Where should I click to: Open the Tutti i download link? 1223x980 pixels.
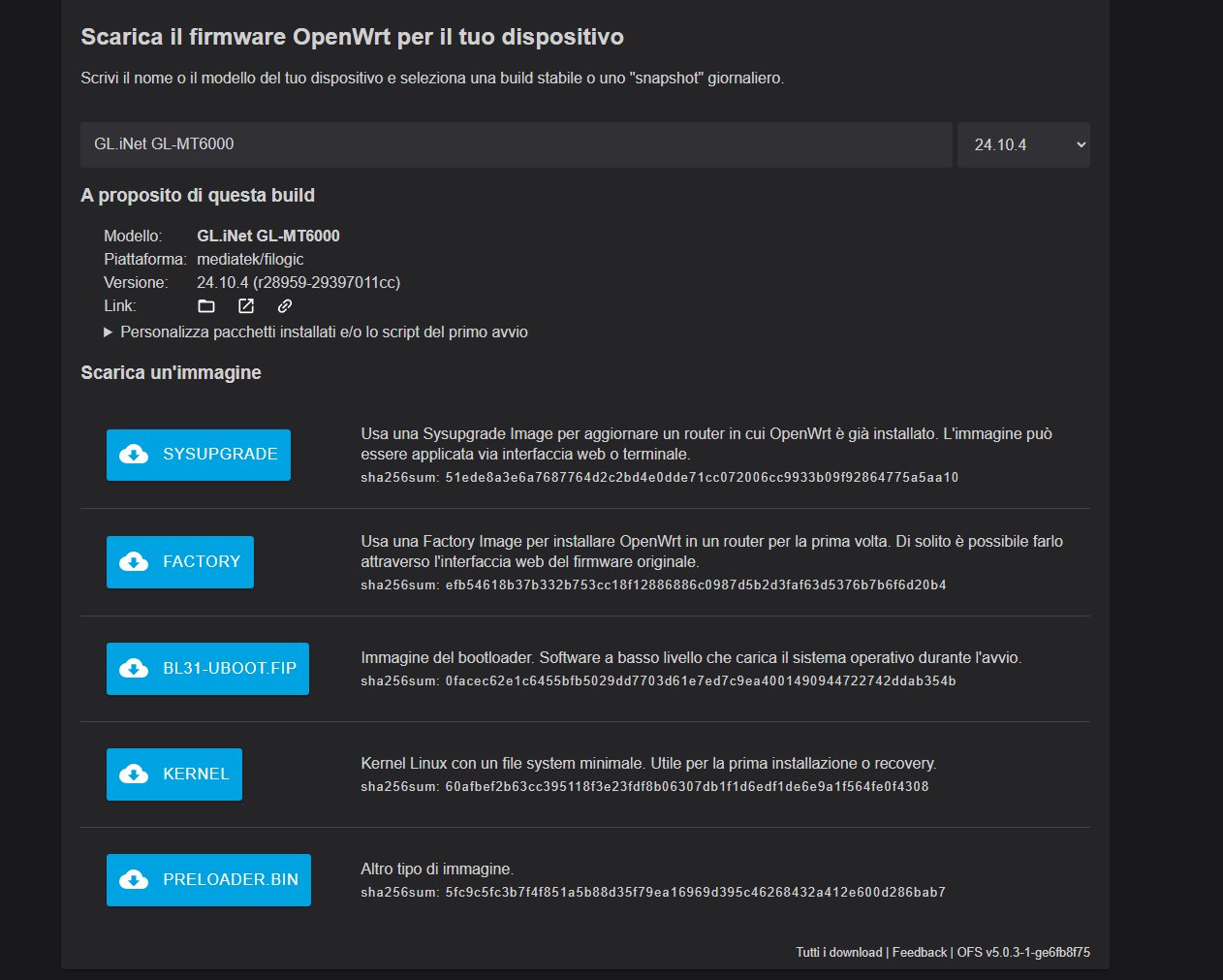(x=839, y=953)
